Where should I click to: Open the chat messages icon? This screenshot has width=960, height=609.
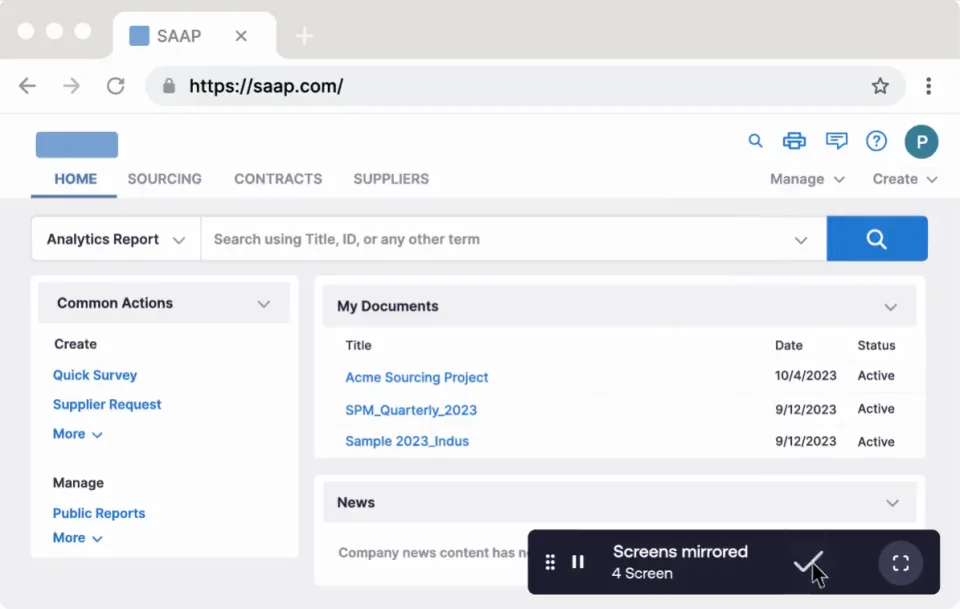click(x=837, y=141)
